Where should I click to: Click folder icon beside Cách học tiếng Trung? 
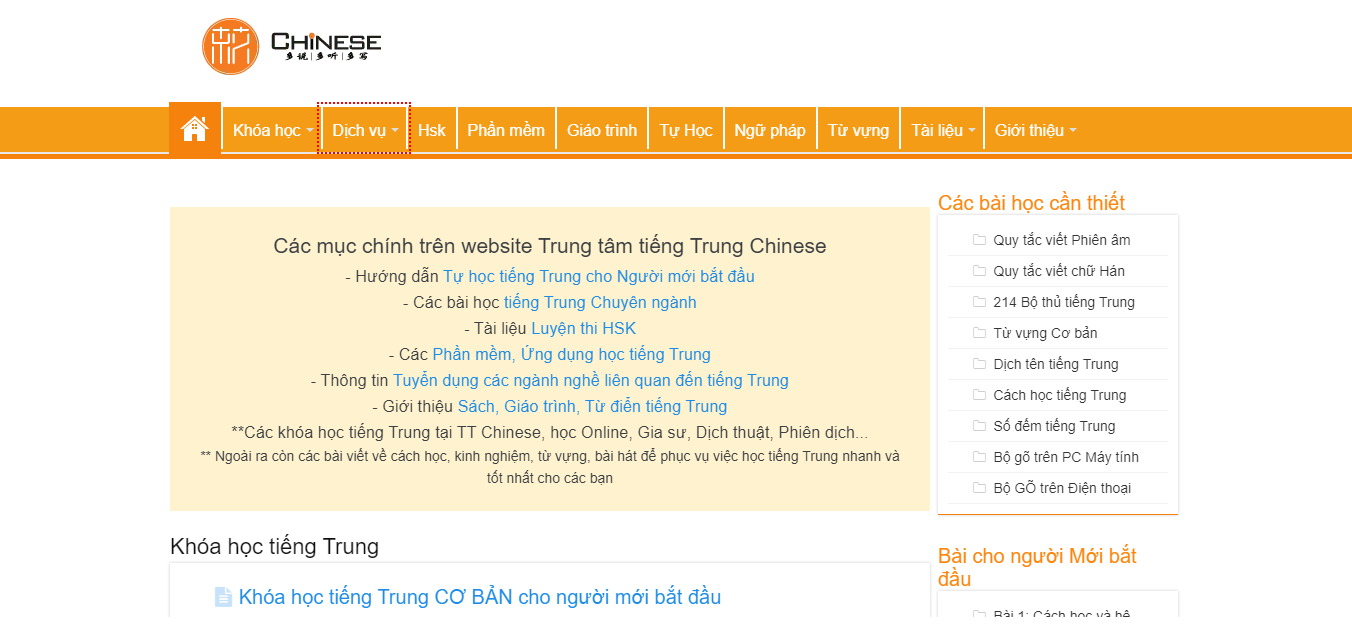[979, 395]
